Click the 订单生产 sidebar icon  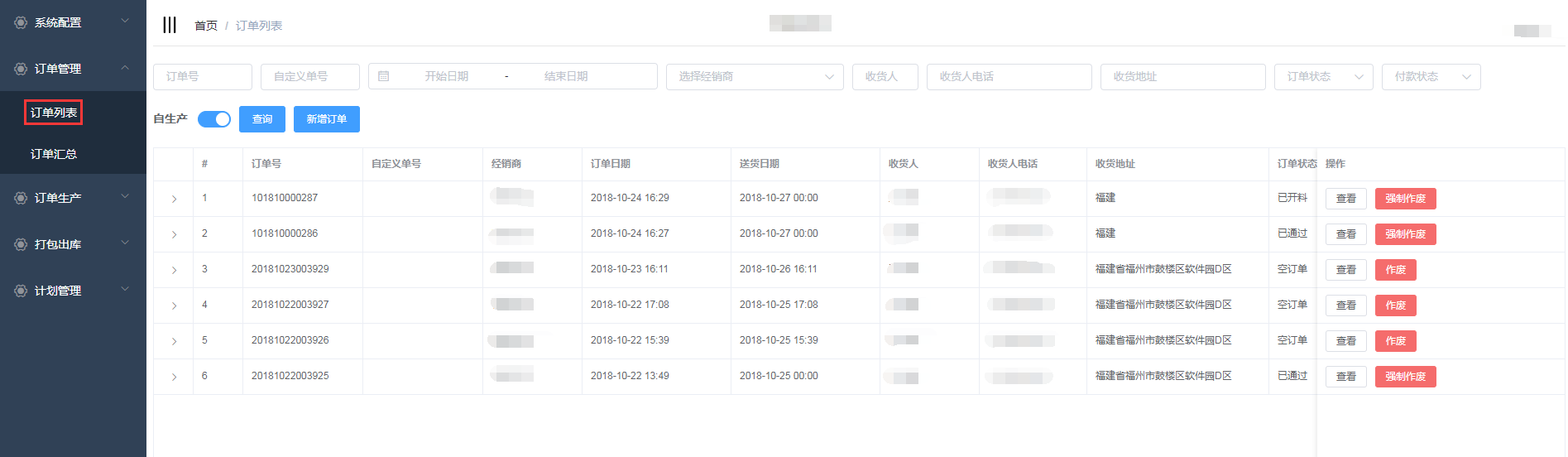click(21, 198)
